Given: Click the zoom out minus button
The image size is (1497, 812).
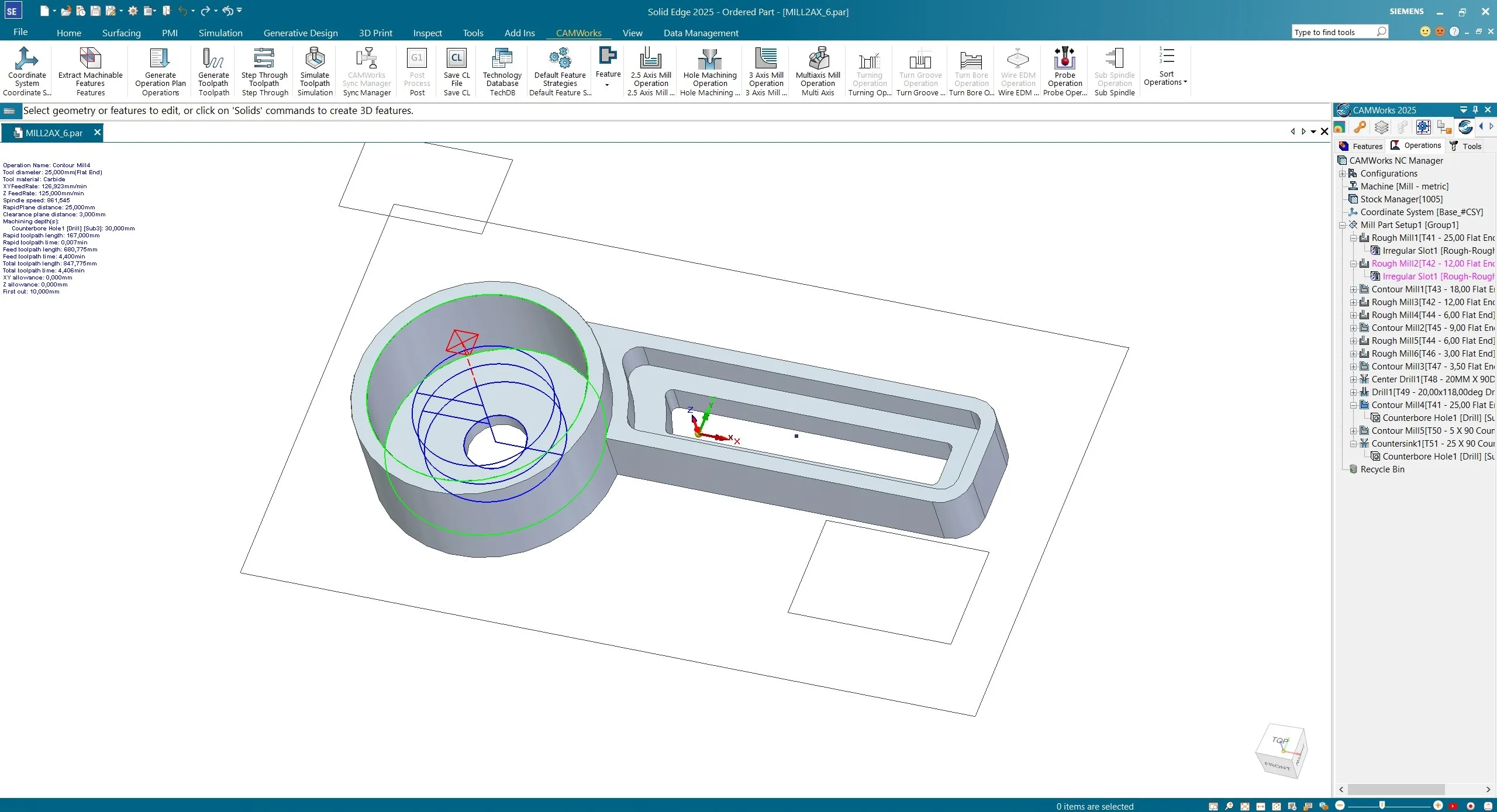Looking at the screenshot, I should (x=1340, y=806).
